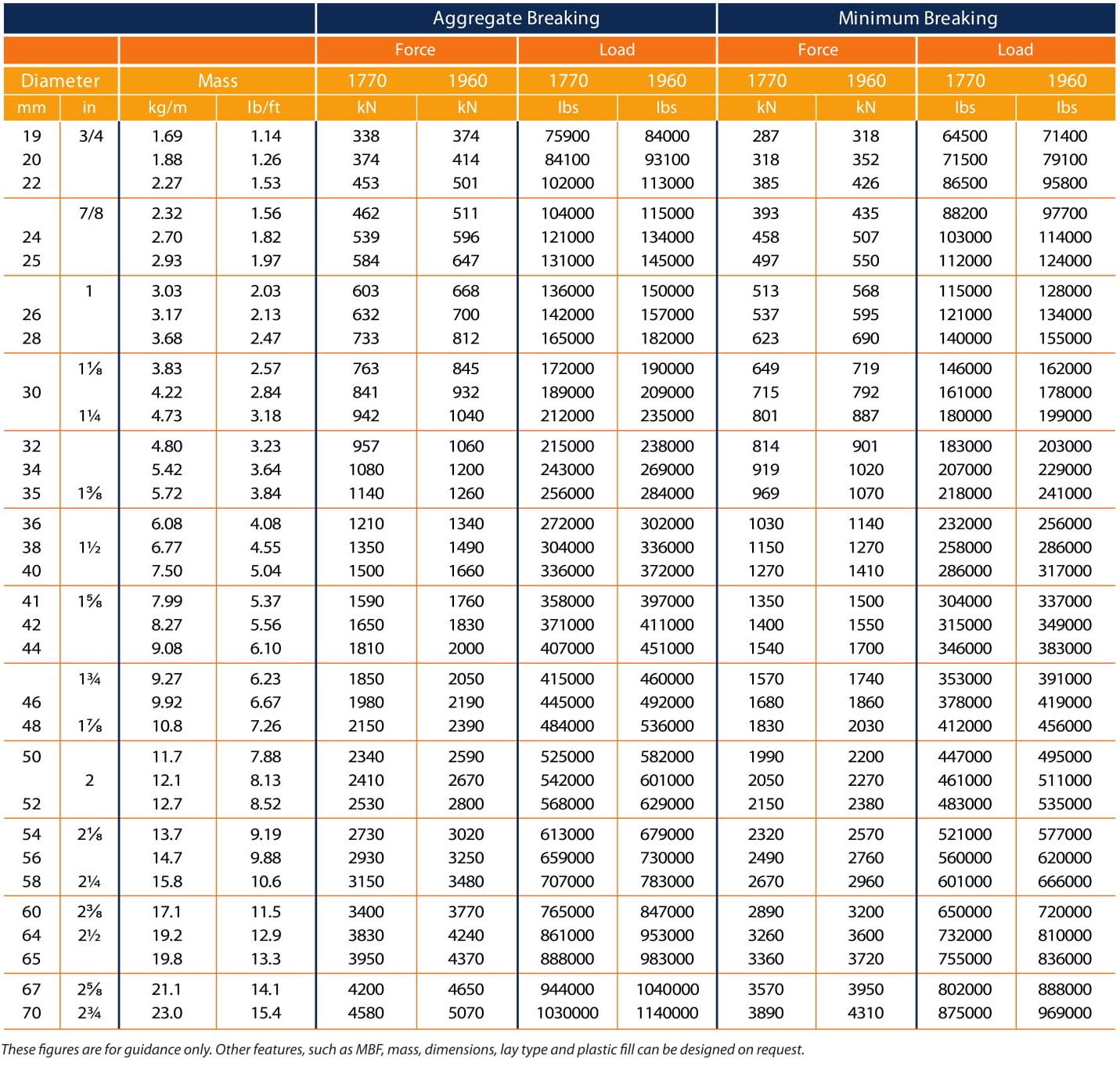
Task: Click the Aggregate Breaking header
Action: click(516, 18)
